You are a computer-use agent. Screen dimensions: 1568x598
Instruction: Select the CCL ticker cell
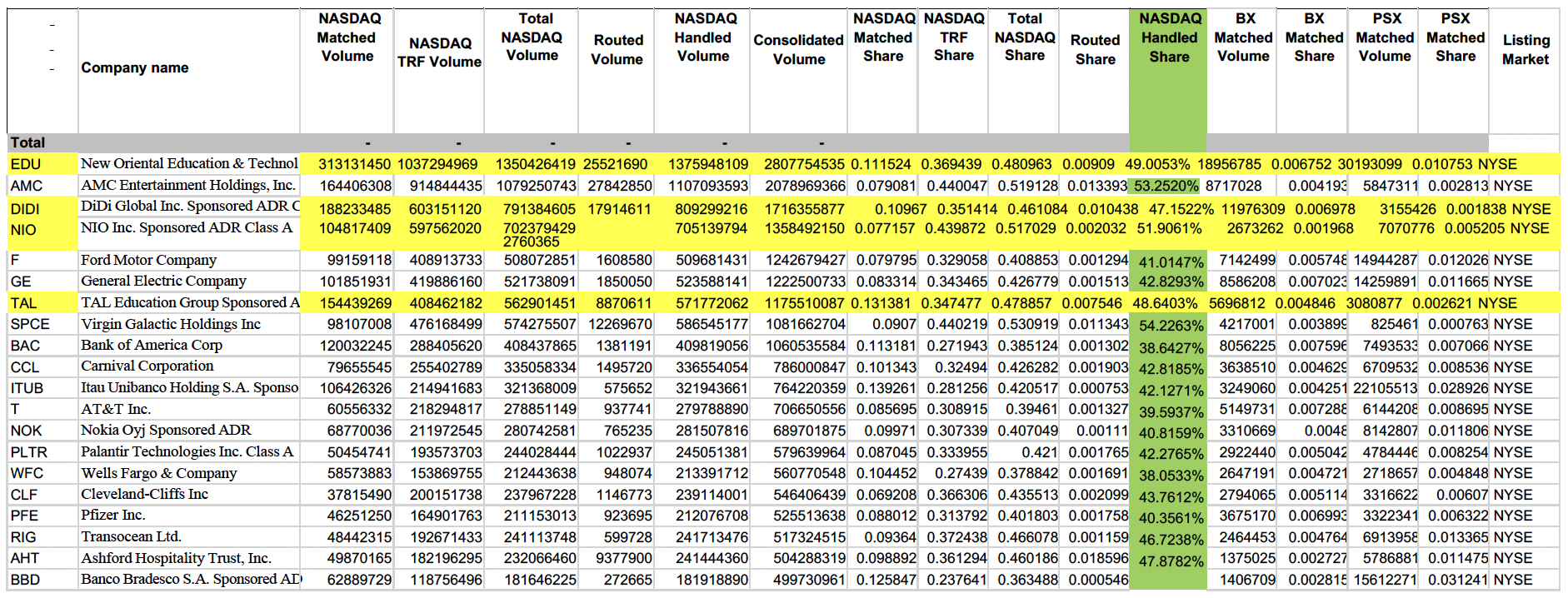pos(25,367)
